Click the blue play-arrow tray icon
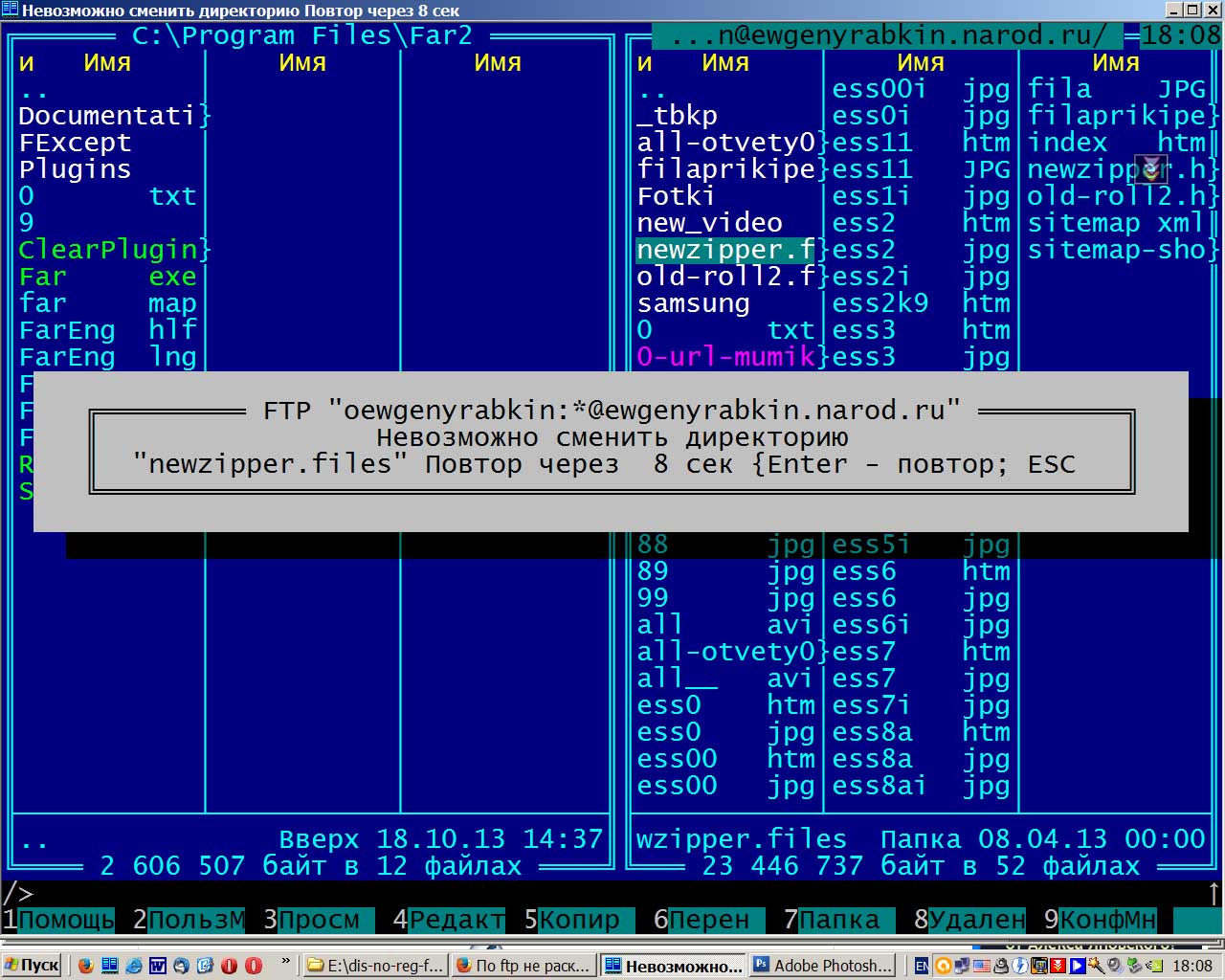 1078,966
